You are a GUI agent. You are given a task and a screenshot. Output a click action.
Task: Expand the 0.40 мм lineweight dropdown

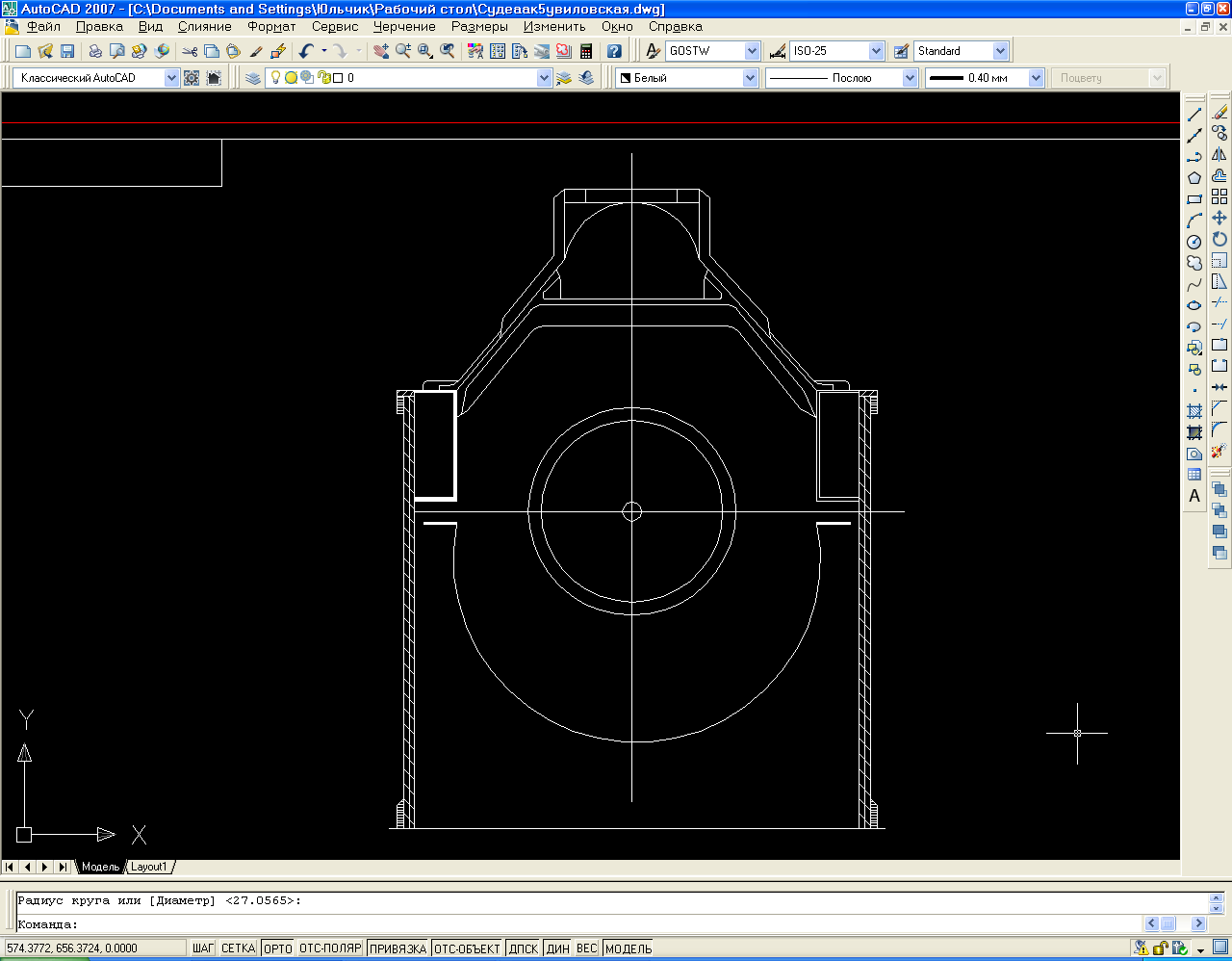(1036, 78)
